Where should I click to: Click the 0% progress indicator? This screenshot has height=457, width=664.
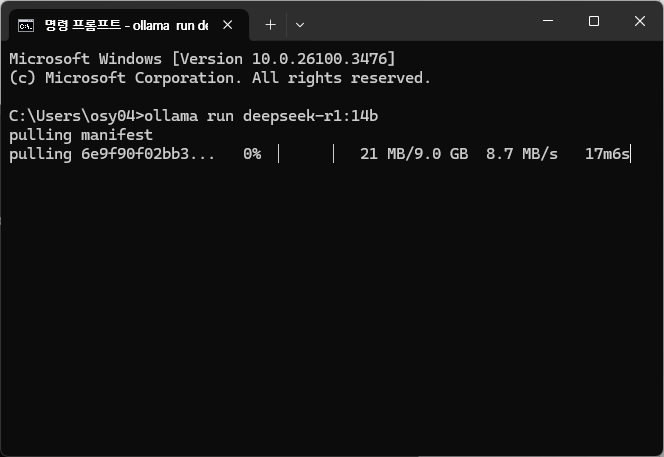(251, 154)
